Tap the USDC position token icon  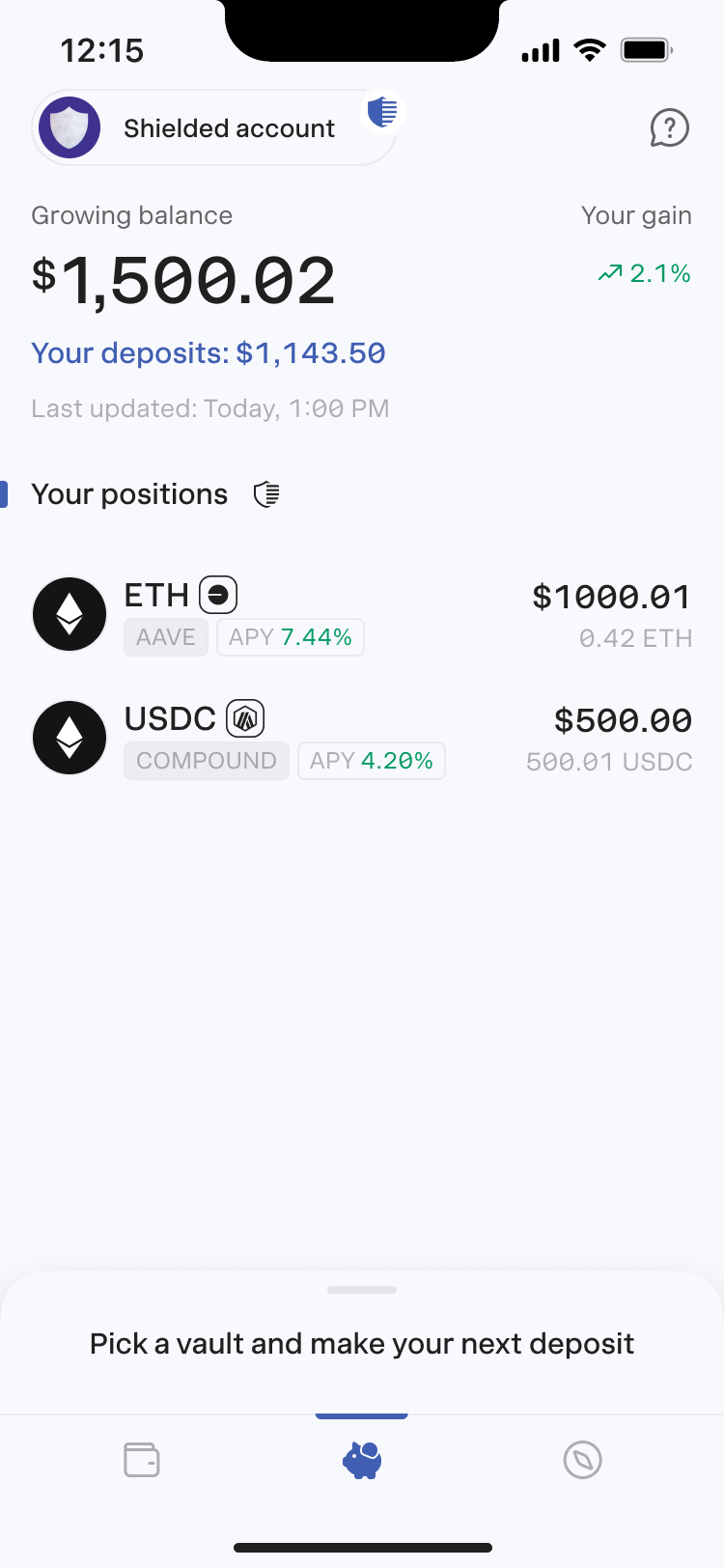coord(70,738)
